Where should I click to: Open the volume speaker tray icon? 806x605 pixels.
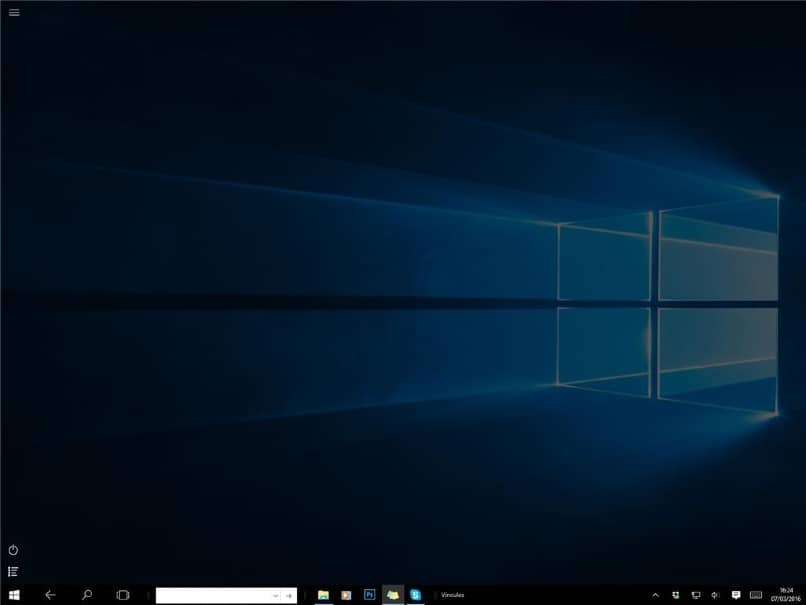coord(715,595)
